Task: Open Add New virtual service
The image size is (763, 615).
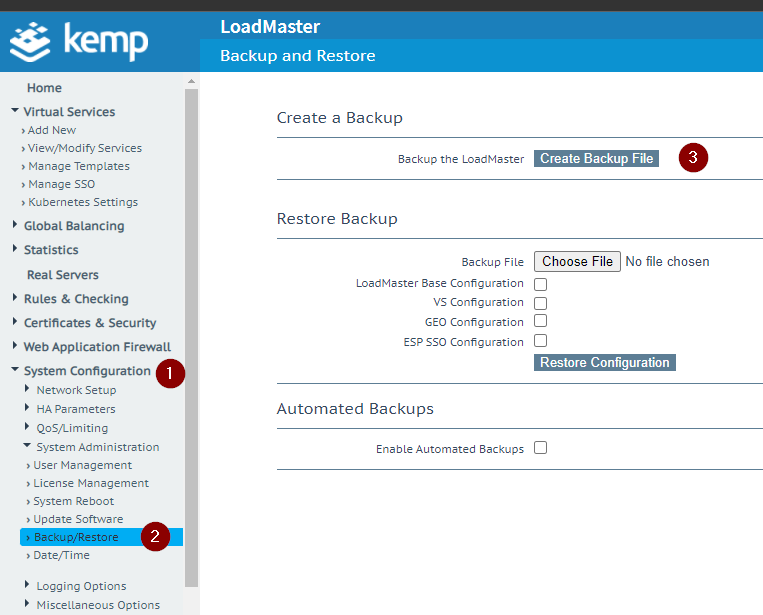Action: [52, 130]
